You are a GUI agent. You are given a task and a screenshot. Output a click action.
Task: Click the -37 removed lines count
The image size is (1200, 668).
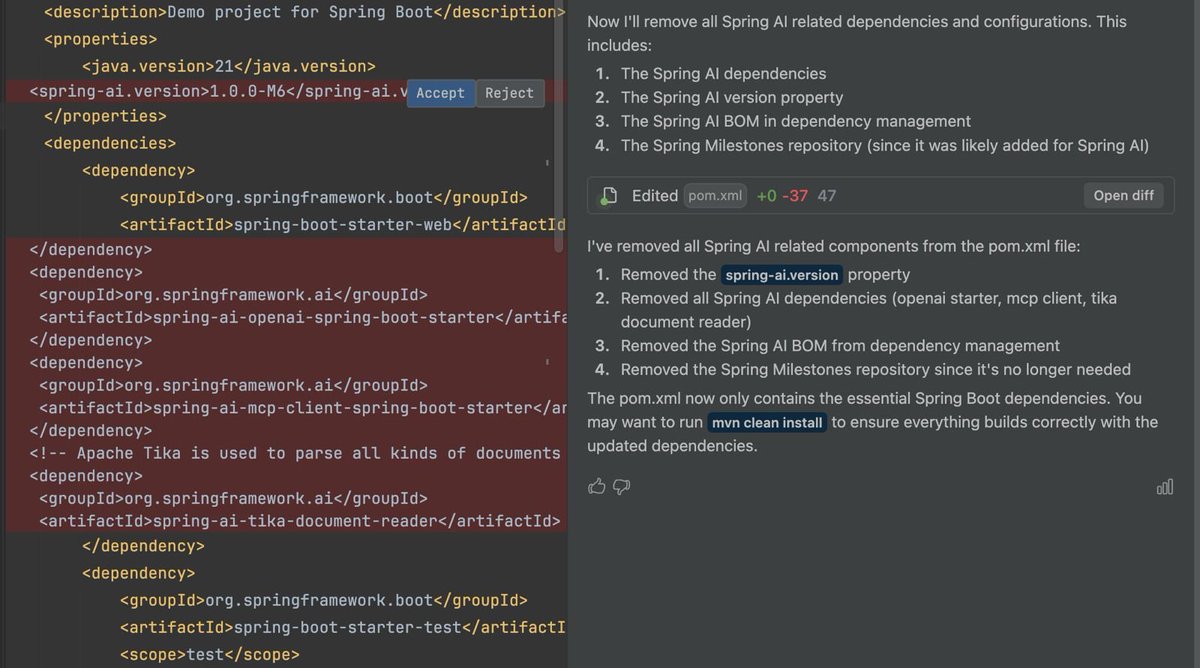click(x=796, y=196)
